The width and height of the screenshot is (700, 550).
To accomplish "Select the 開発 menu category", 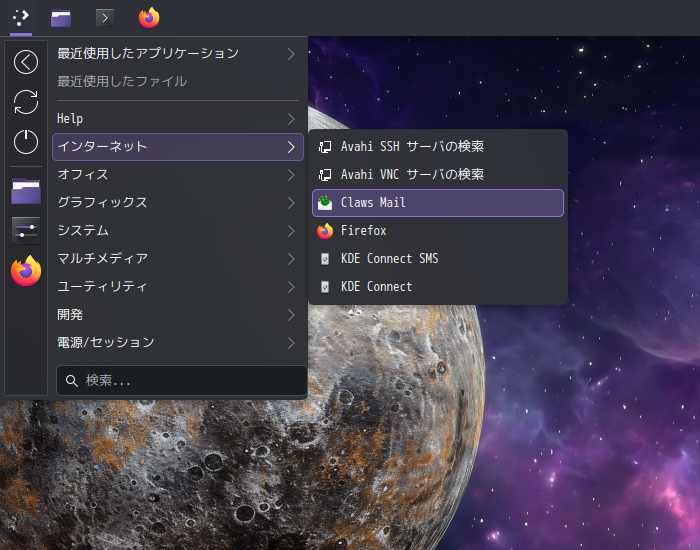I will tap(178, 315).
